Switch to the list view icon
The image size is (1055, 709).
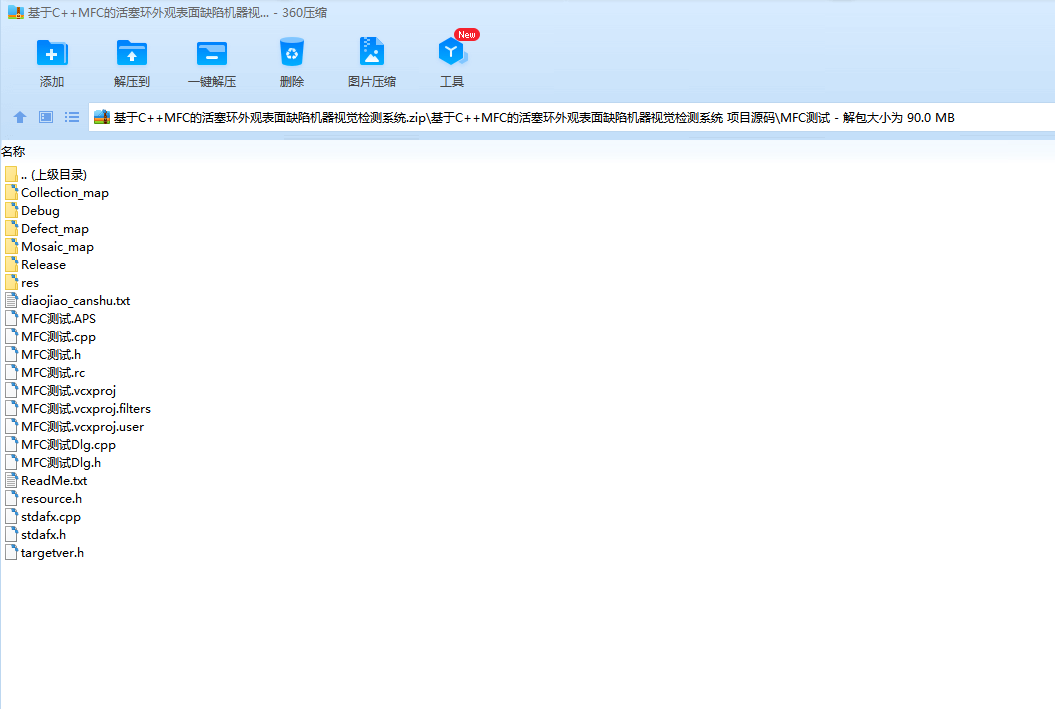pos(72,117)
